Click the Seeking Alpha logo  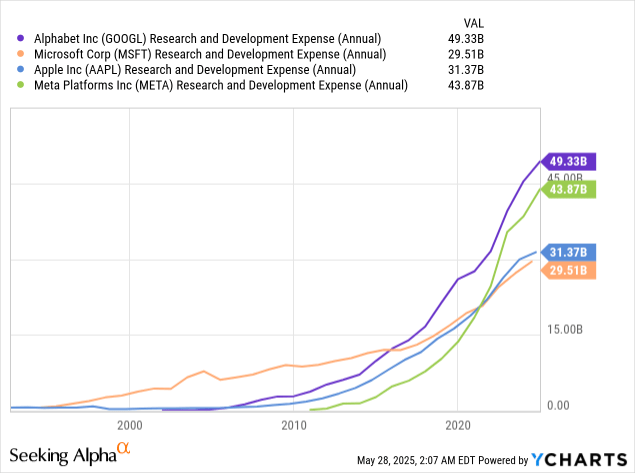70,454
